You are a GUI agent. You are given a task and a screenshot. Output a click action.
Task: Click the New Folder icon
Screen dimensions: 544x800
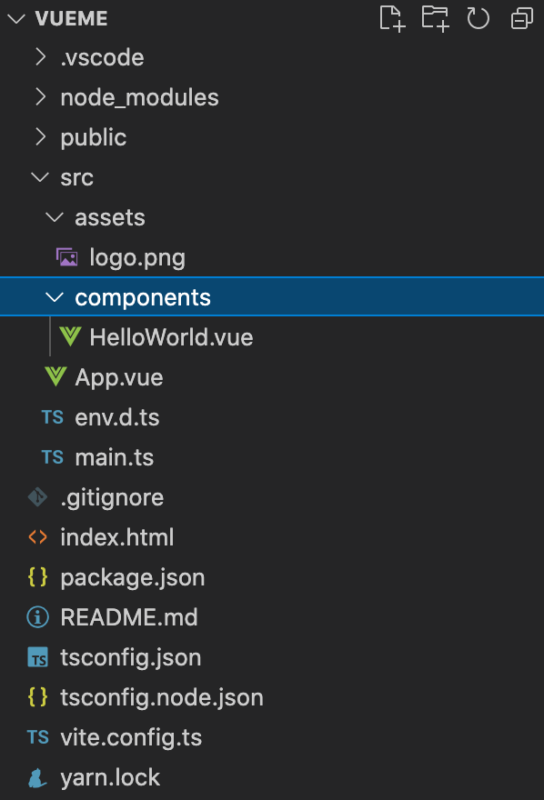435,19
